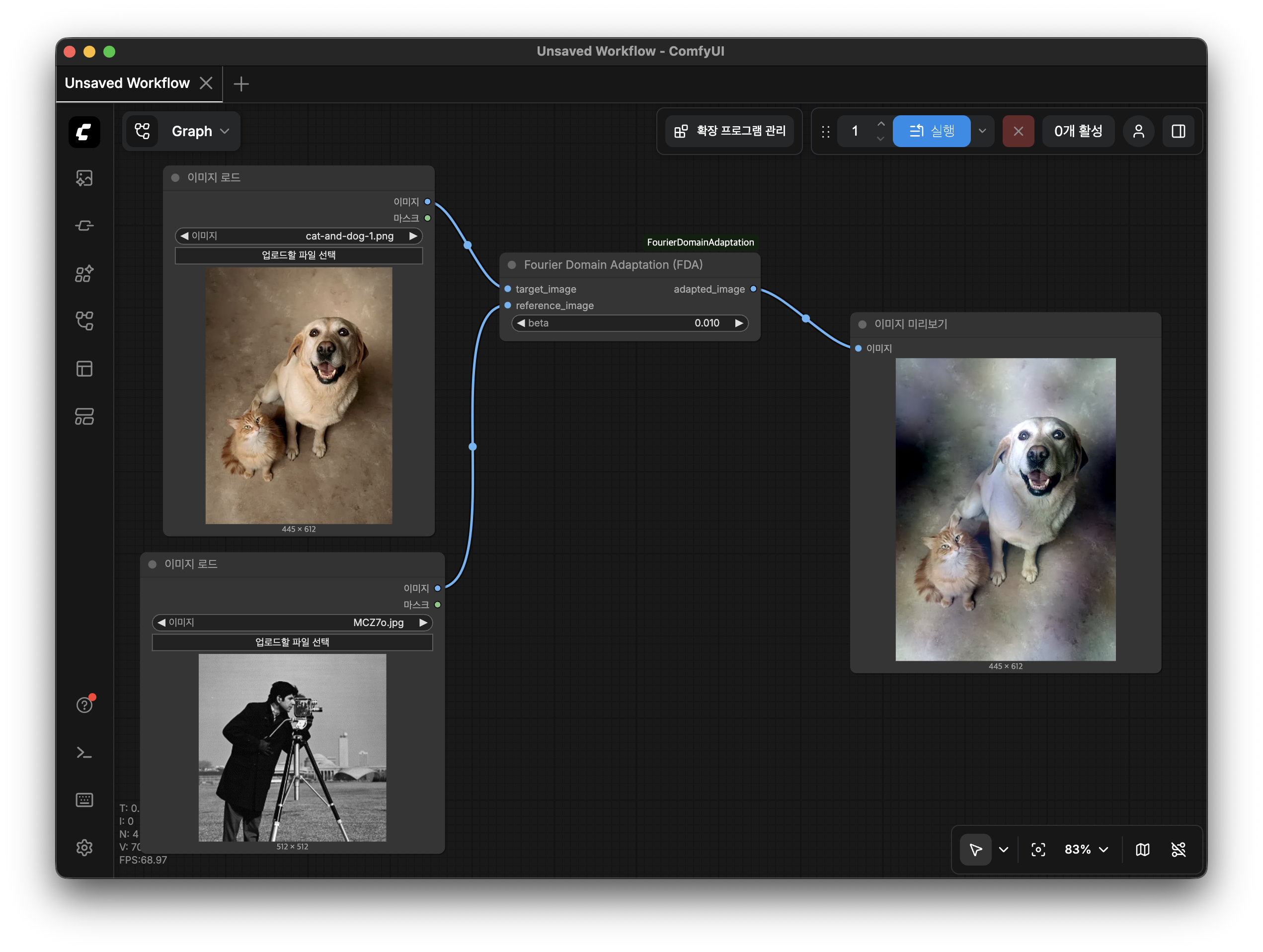Collapse the 이미지 미리보기 node dot
The width and height of the screenshot is (1263, 952).
(862, 324)
